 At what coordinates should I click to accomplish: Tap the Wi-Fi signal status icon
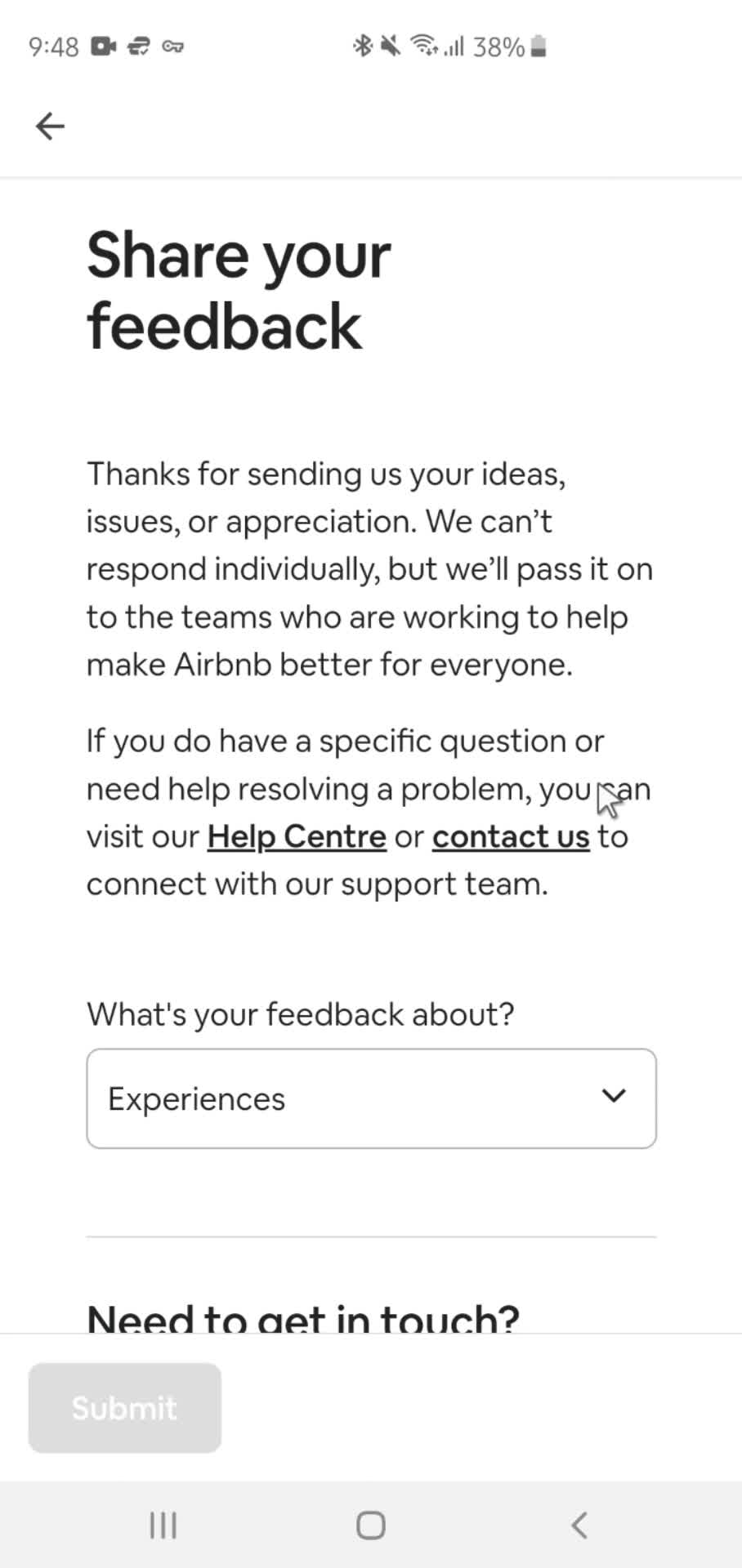click(424, 47)
